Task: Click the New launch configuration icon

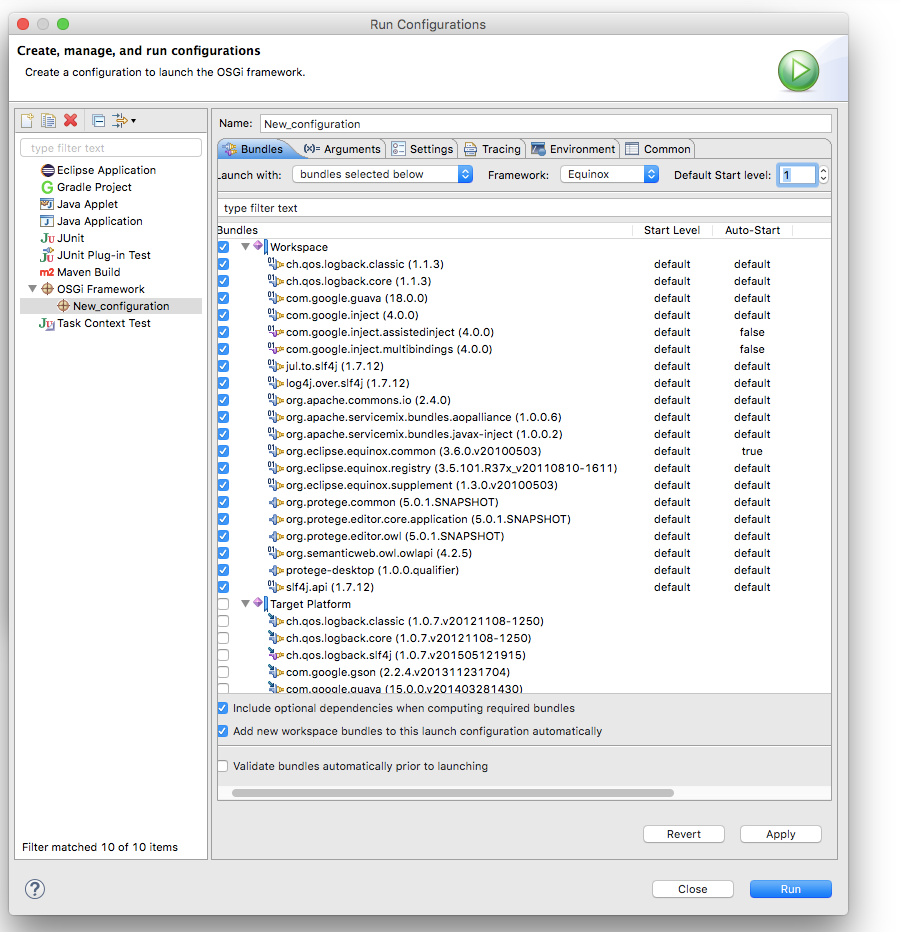Action: [27, 121]
